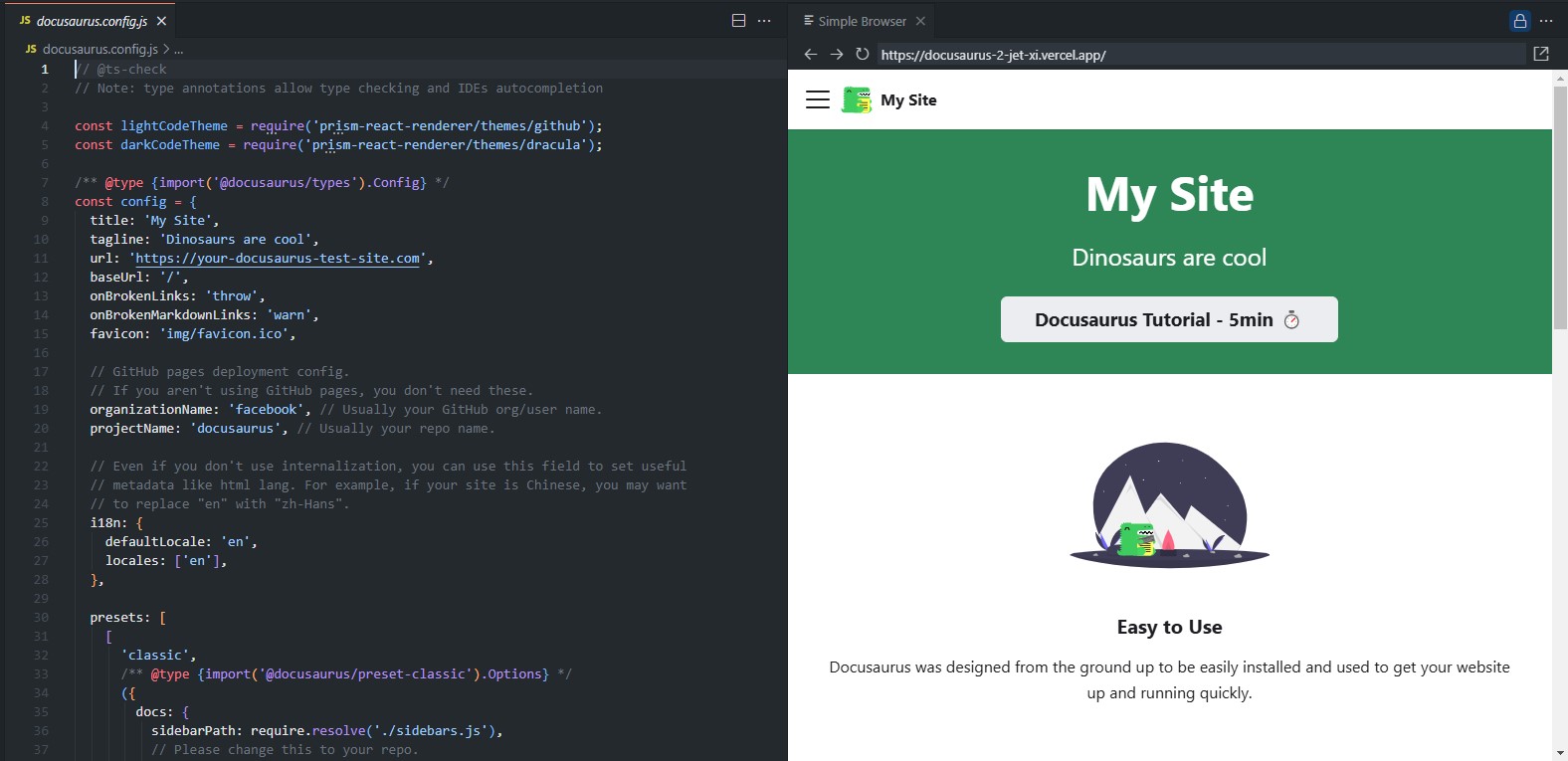The width and height of the screenshot is (1568, 761).
Task: Click the browser forward arrow
Action: click(x=836, y=54)
